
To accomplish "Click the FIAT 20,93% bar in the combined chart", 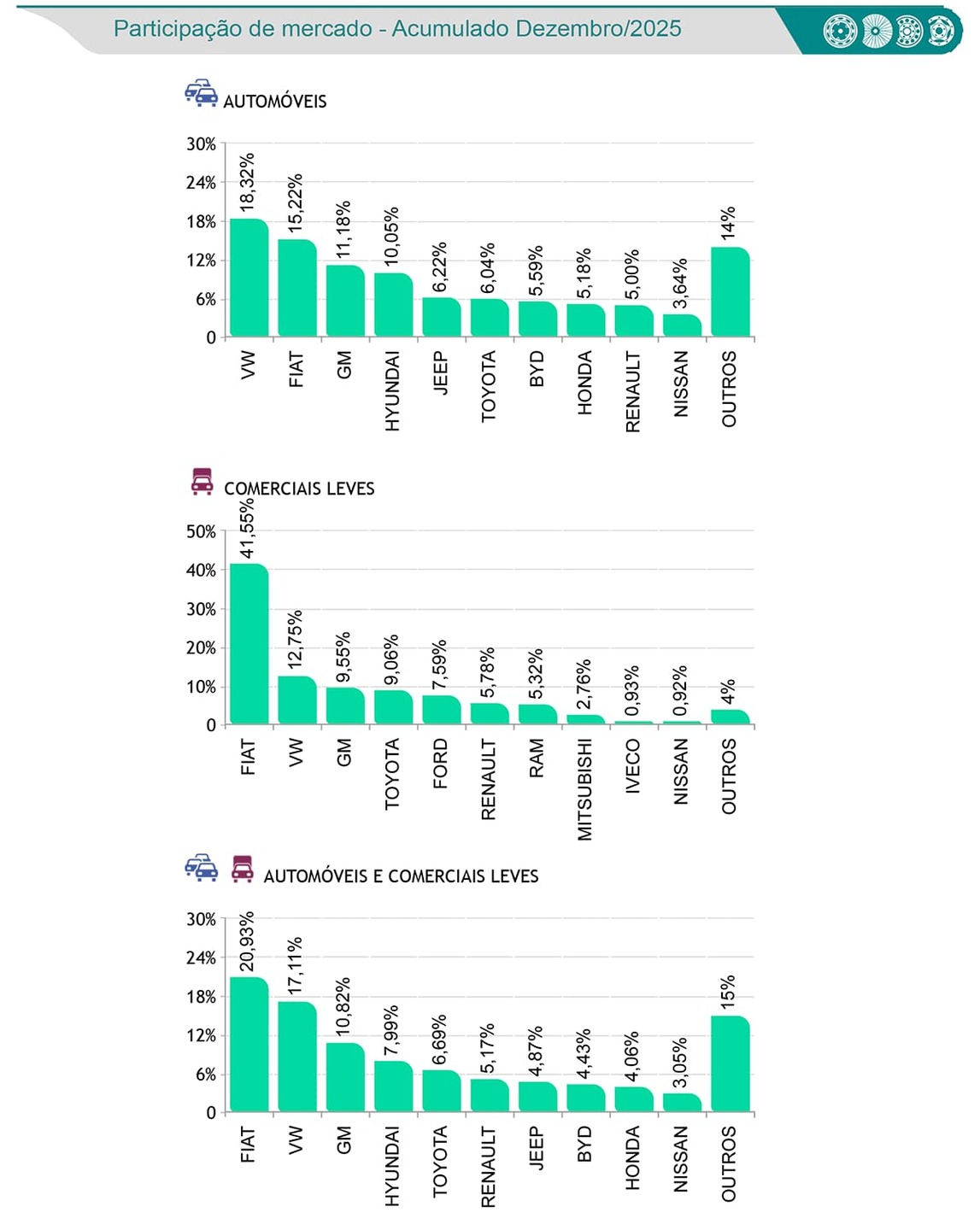I will click(249, 1045).
